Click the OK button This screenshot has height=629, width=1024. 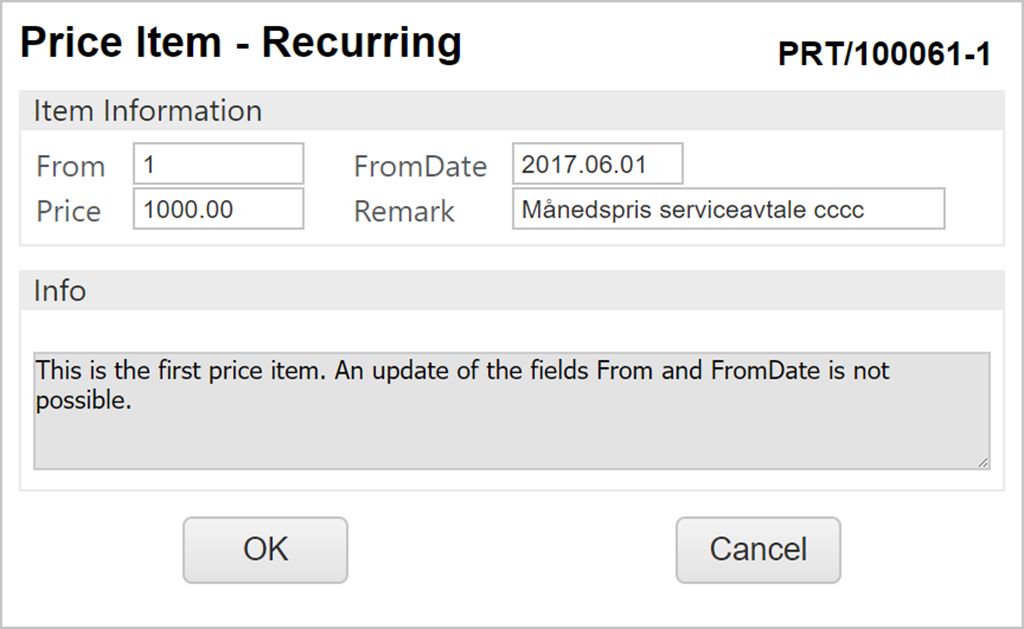coord(265,549)
